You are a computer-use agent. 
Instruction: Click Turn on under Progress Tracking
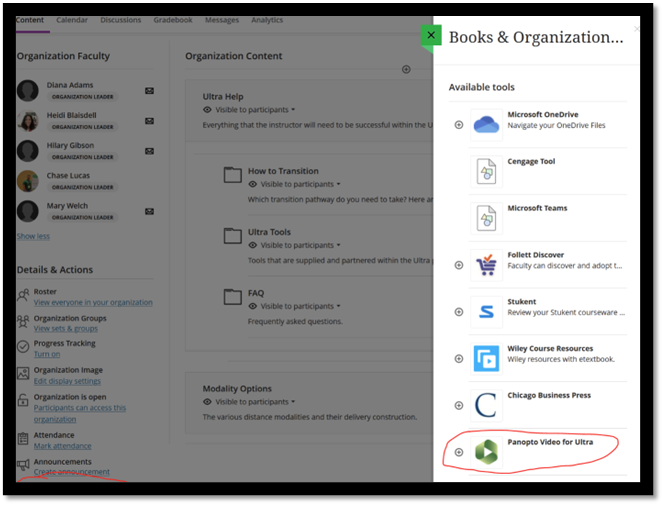tap(47, 354)
